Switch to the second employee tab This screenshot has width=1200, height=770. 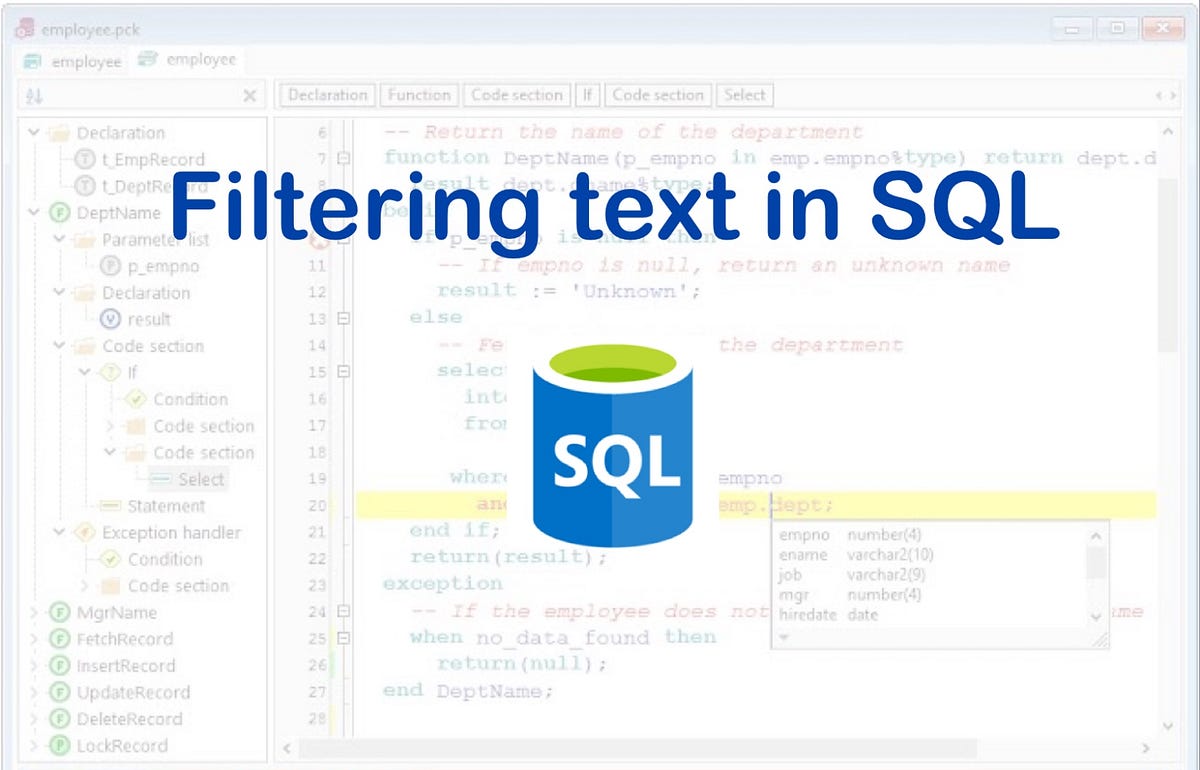186,60
